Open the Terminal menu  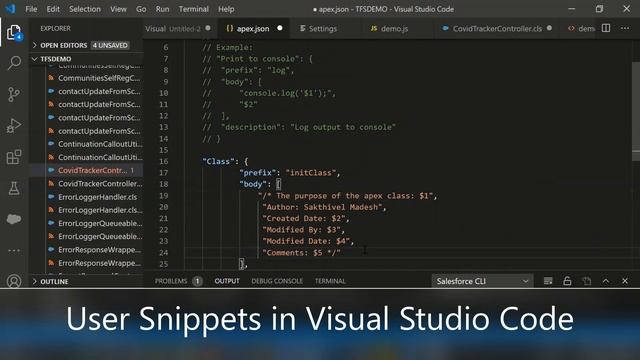pyautogui.click(x=193, y=9)
